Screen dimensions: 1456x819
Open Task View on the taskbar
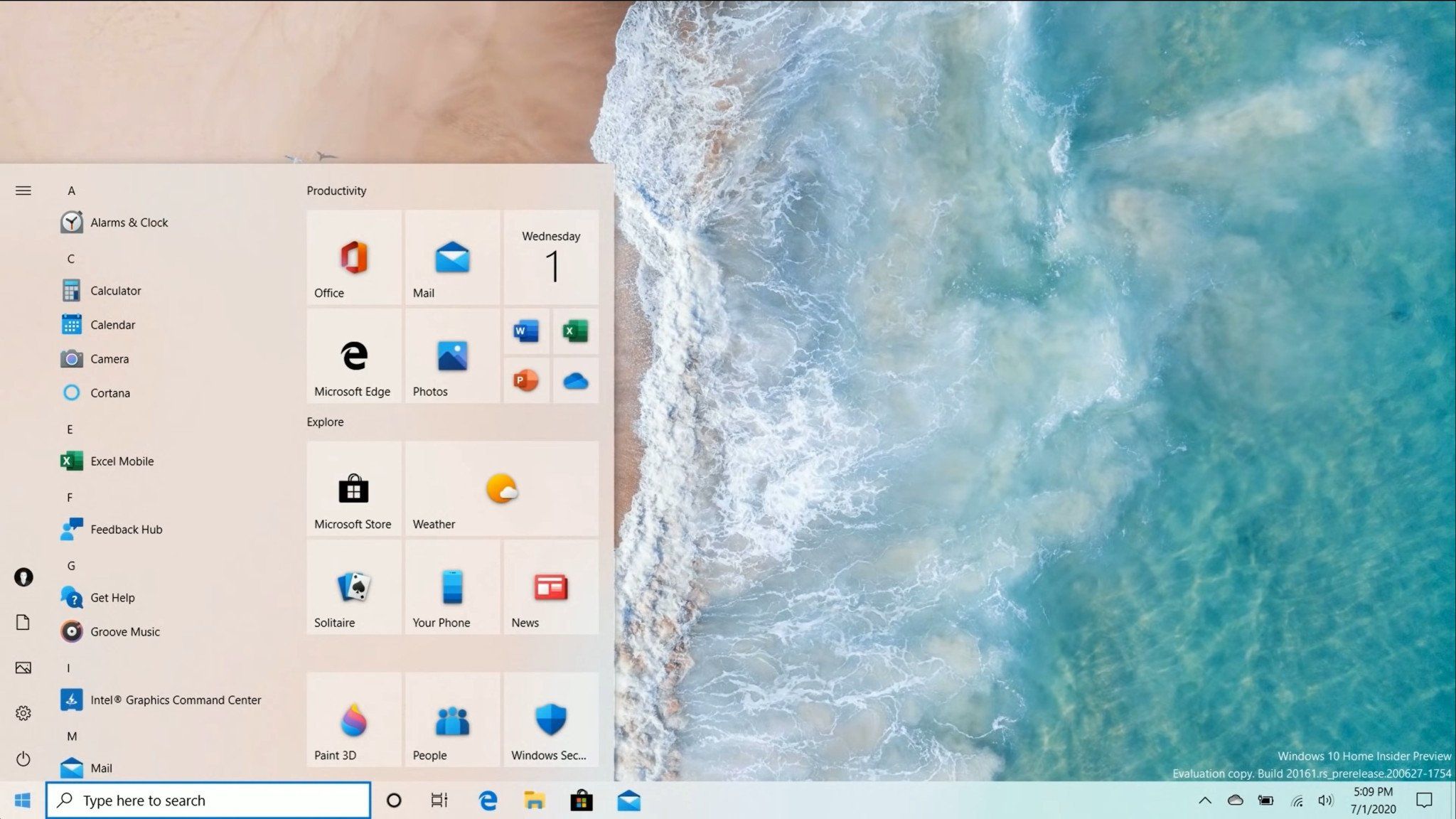(x=439, y=800)
